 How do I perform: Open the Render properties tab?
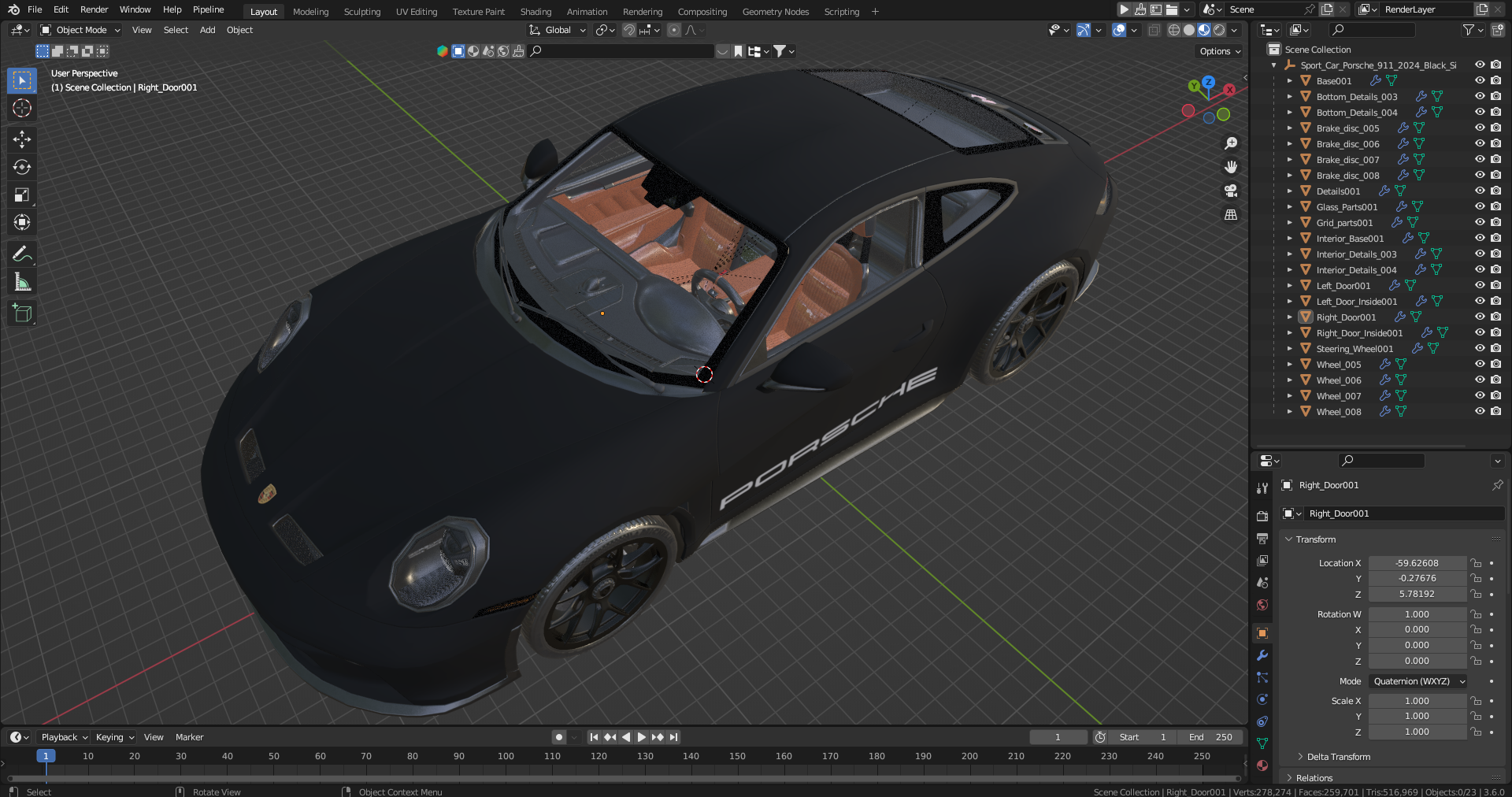[1262, 516]
